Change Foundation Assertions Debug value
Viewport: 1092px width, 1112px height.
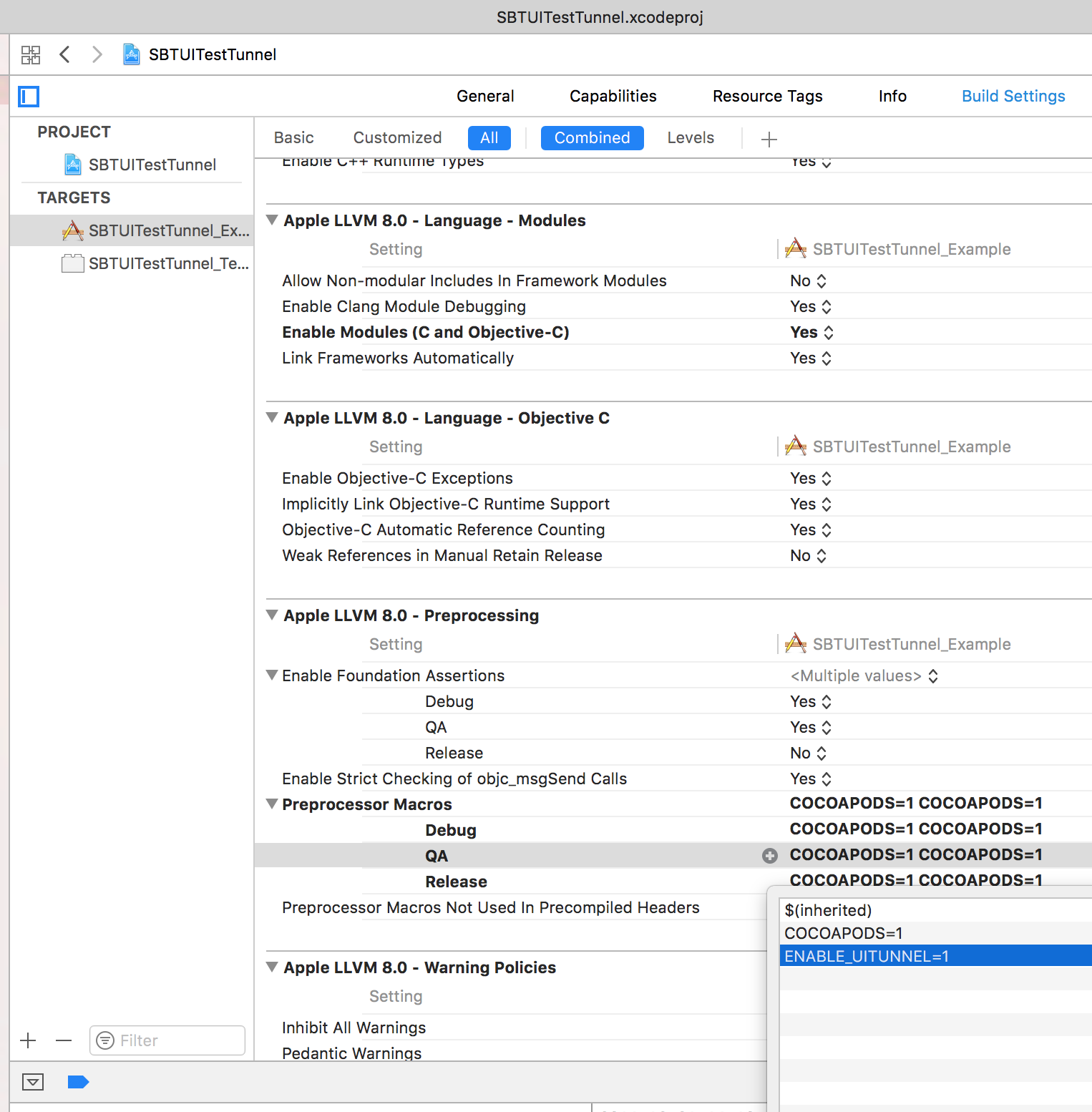[x=811, y=701]
